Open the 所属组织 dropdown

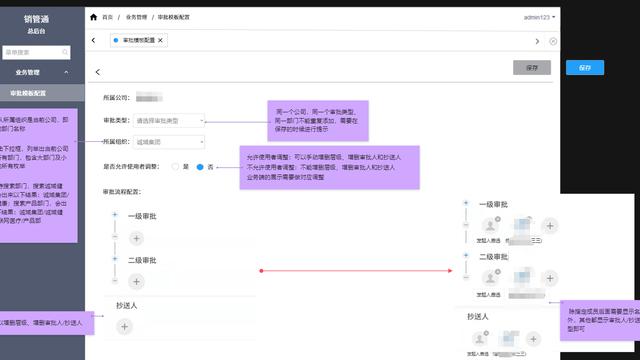coord(169,142)
